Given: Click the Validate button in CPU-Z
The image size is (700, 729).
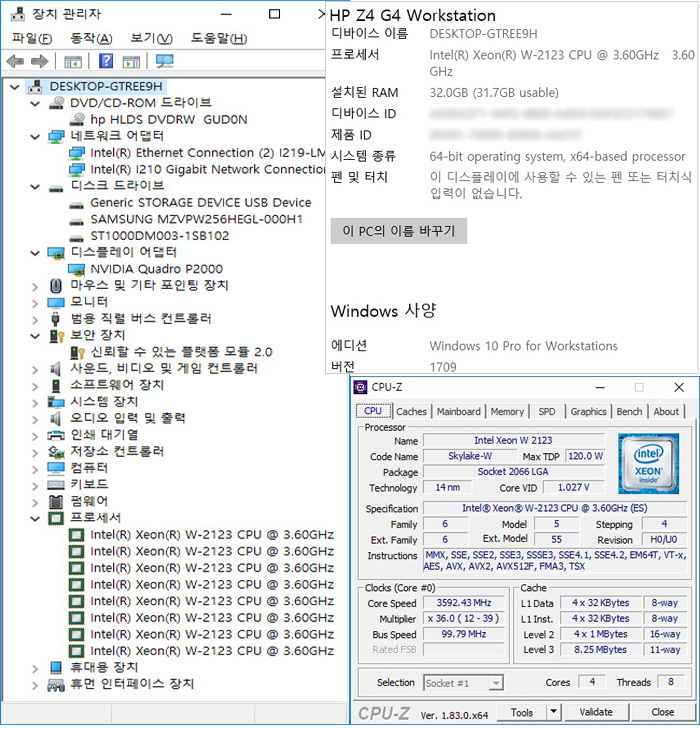Looking at the screenshot, I should click(x=596, y=712).
